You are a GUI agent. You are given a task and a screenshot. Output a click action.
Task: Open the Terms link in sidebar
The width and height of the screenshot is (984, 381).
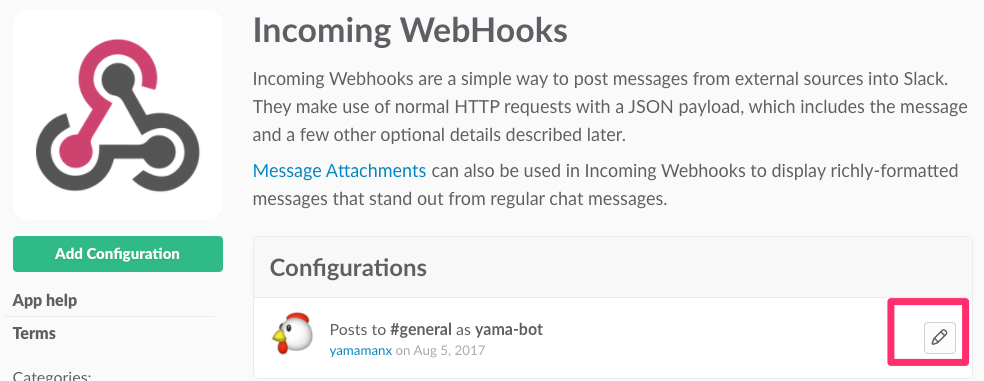click(34, 333)
